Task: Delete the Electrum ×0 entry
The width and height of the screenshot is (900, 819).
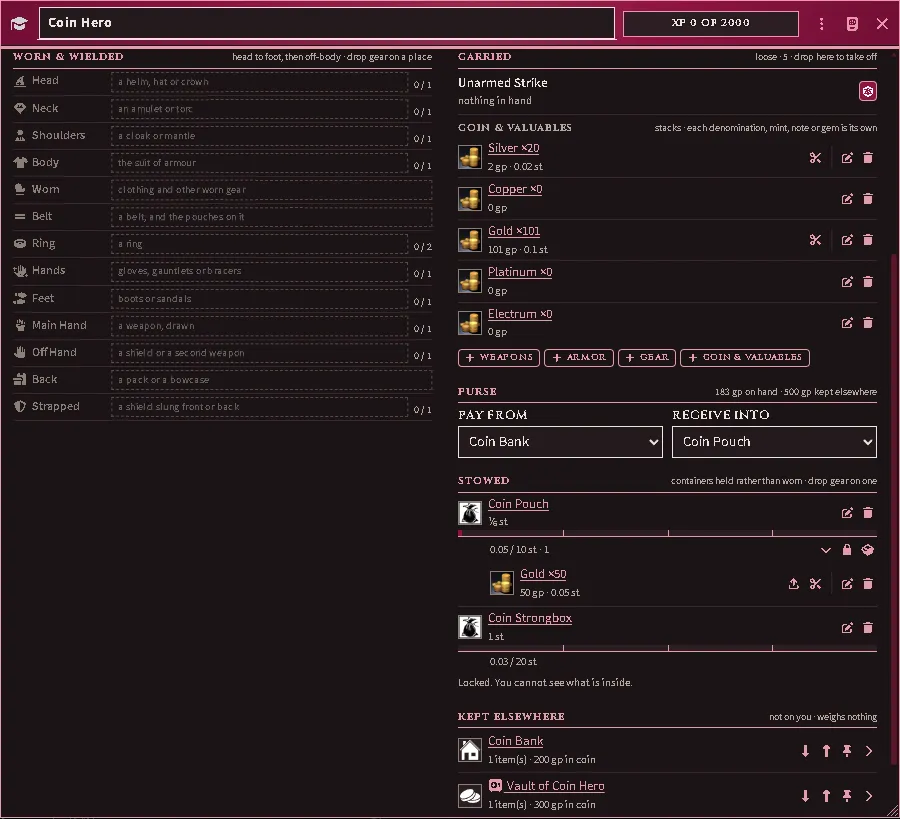Action: click(868, 323)
